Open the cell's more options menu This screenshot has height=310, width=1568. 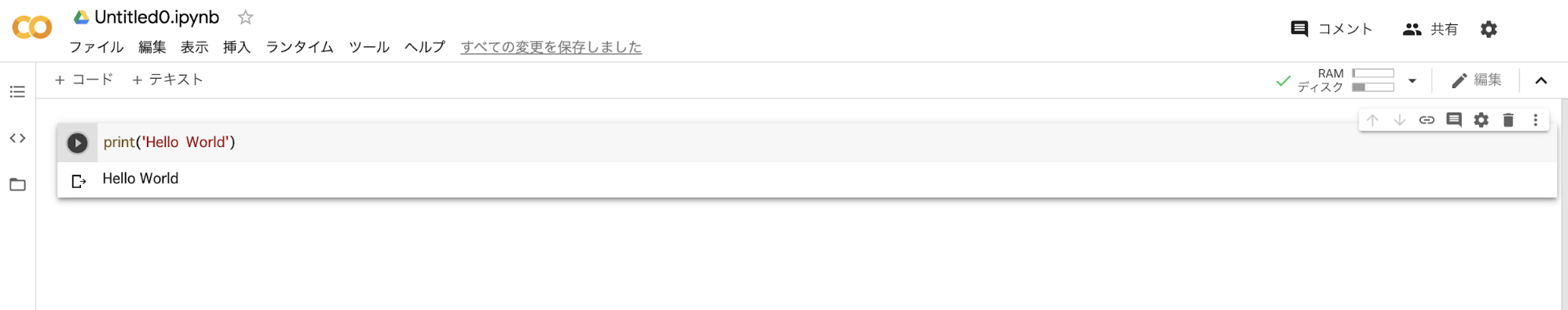[x=1536, y=120]
